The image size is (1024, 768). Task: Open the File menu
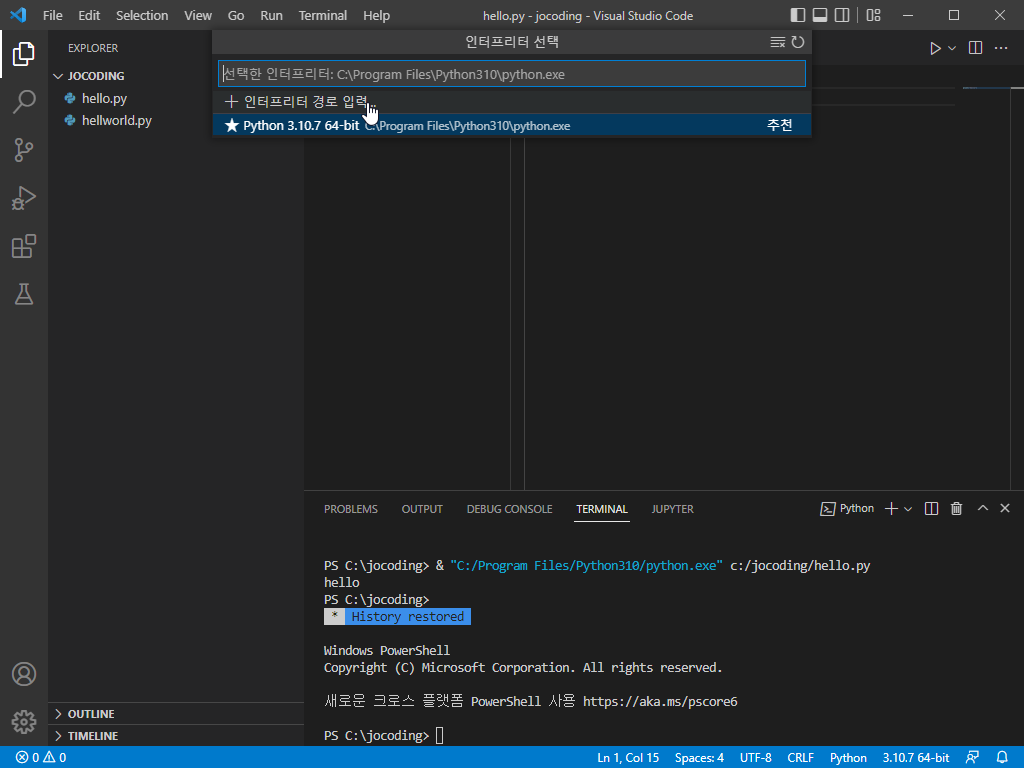[x=52, y=15]
